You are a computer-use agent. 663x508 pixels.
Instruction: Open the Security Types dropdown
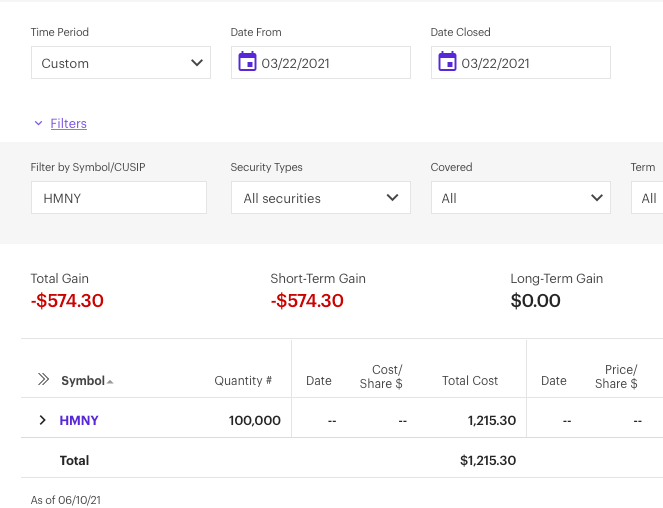pos(320,198)
